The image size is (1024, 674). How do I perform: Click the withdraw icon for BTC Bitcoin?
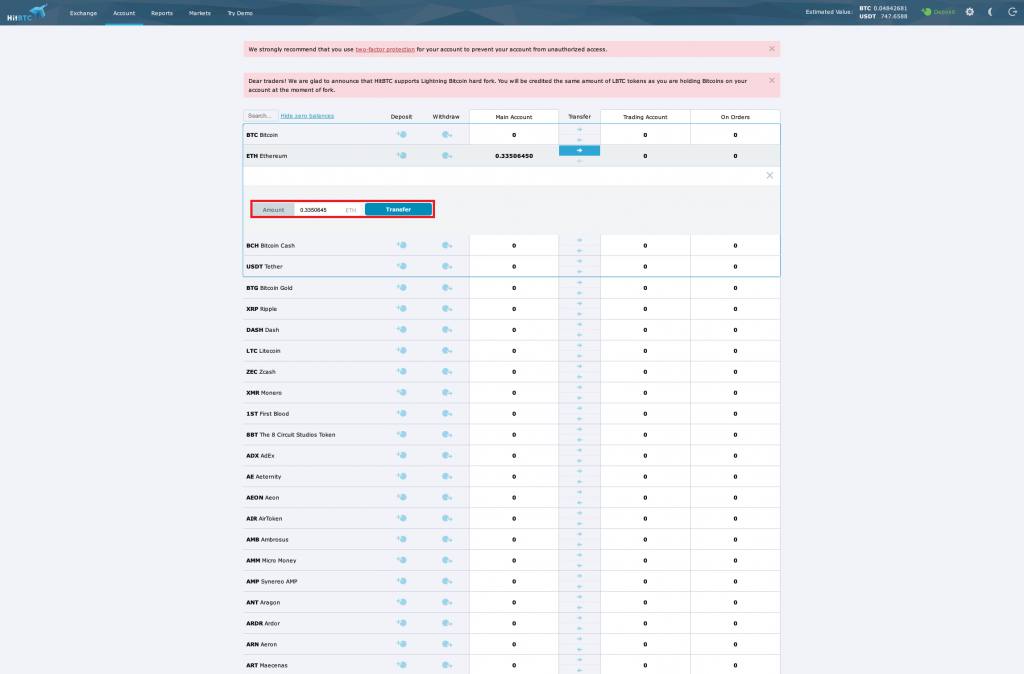click(447, 135)
